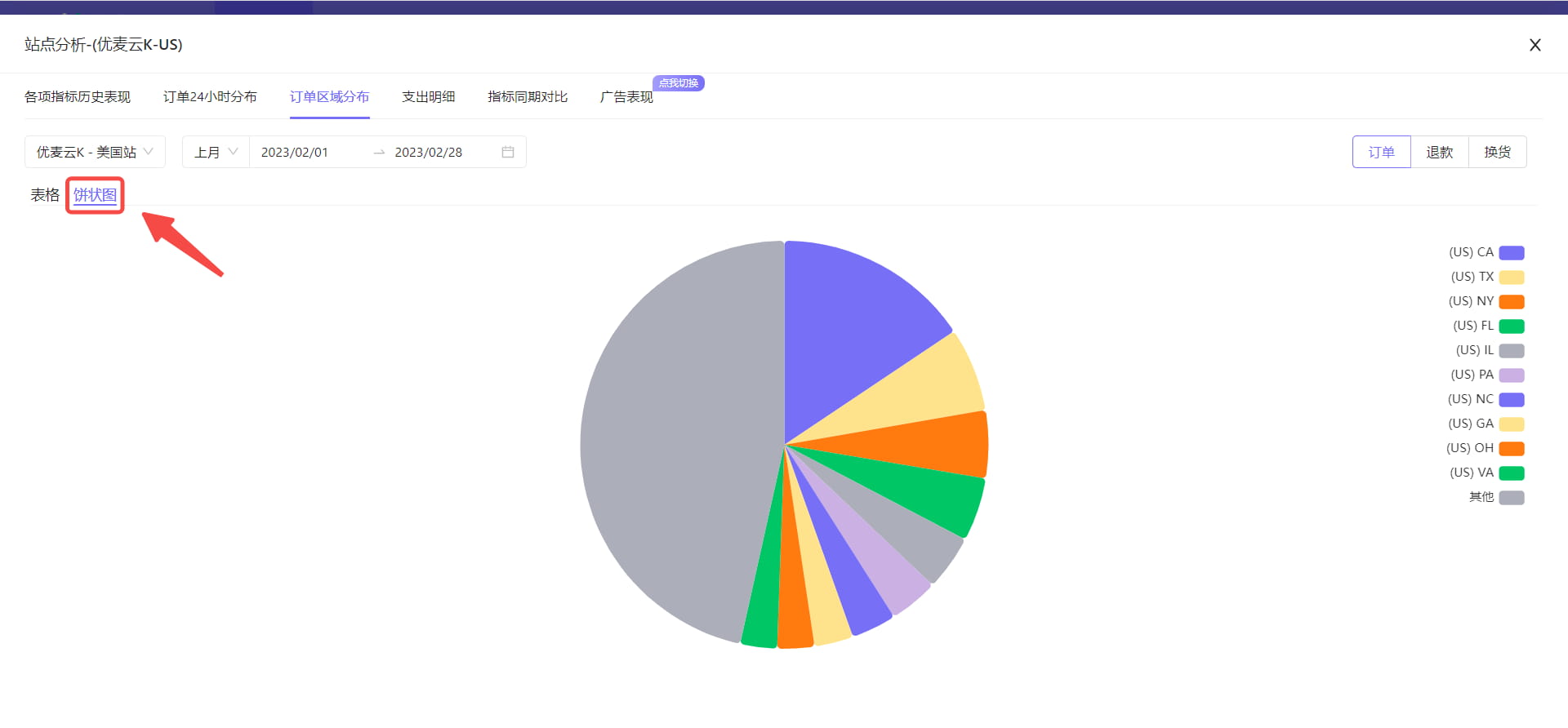Image resolution: width=1568 pixels, height=728 pixels.
Task: Toggle the (US) GA legend swatch
Action: pos(1512,424)
